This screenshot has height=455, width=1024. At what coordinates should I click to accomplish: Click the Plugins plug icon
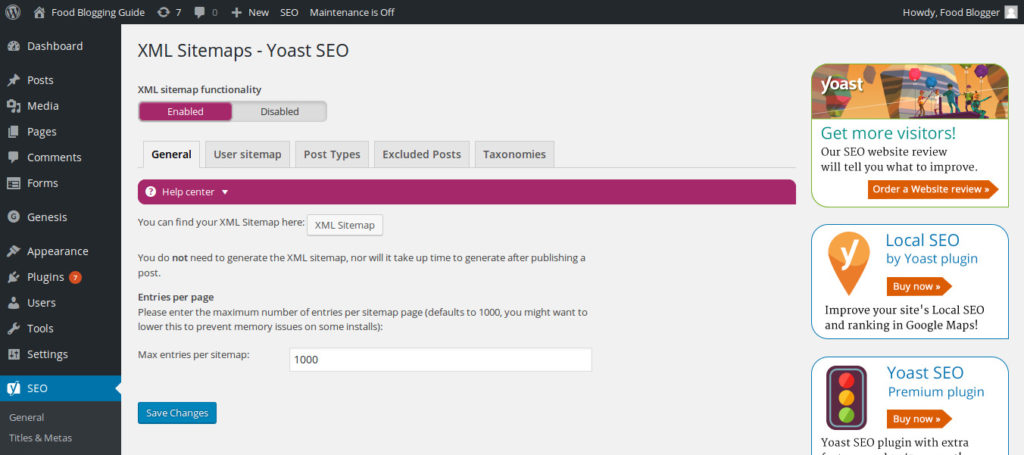(x=13, y=277)
